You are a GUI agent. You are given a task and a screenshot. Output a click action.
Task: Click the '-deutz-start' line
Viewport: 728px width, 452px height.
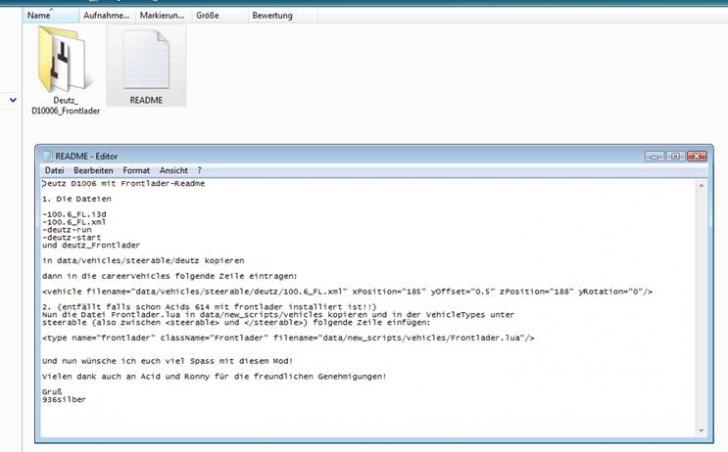tap(72, 238)
